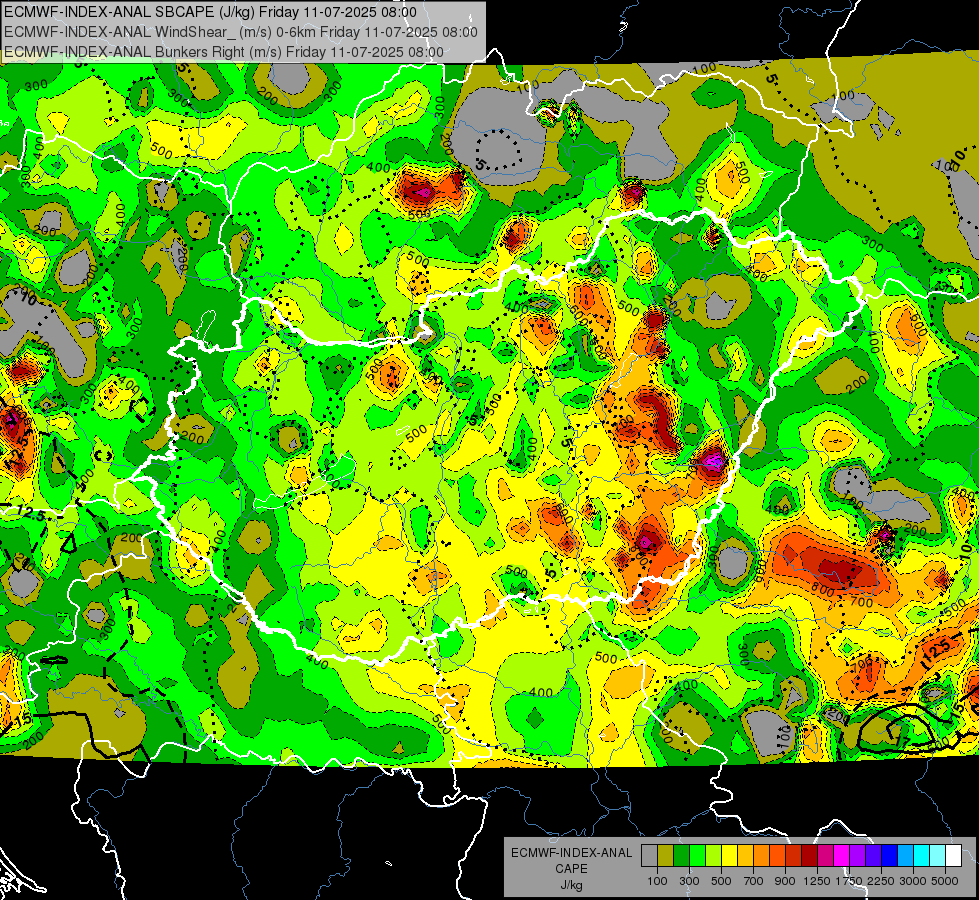This screenshot has width=979, height=900.
Task: Click the legend label CAPE
Action: click(x=571, y=869)
